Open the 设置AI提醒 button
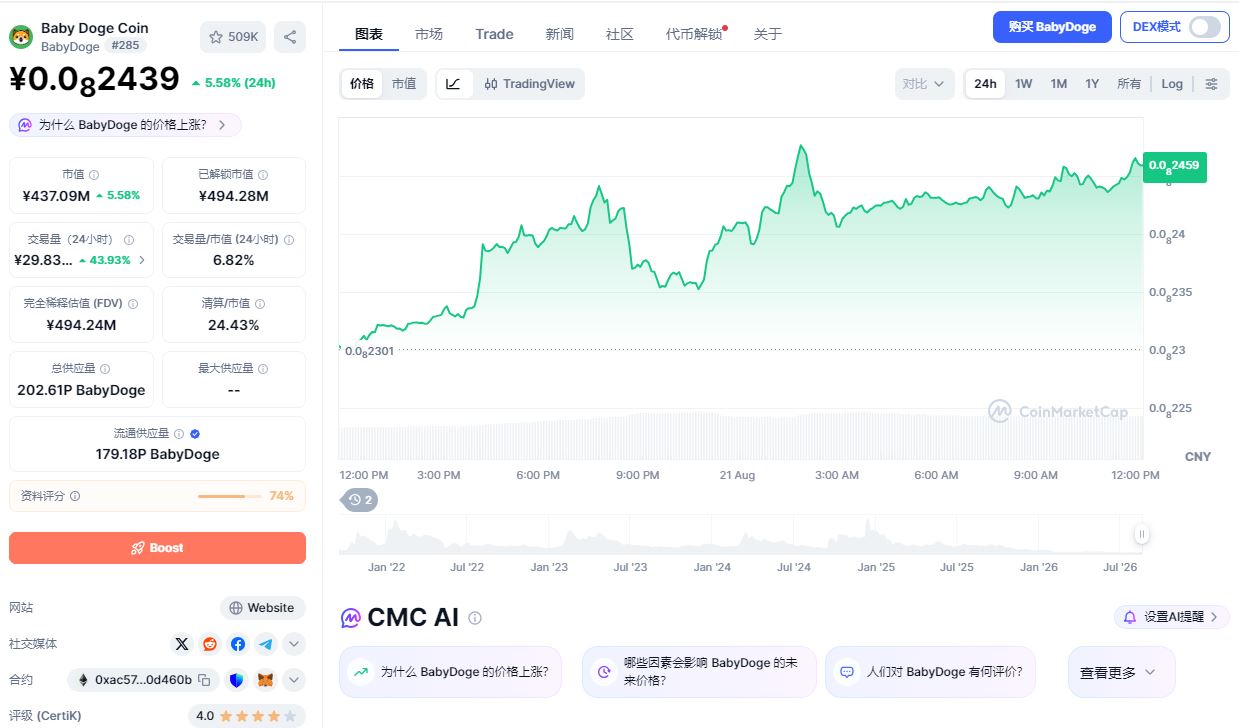This screenshot has height=728, width=1239. (1172, 617)
